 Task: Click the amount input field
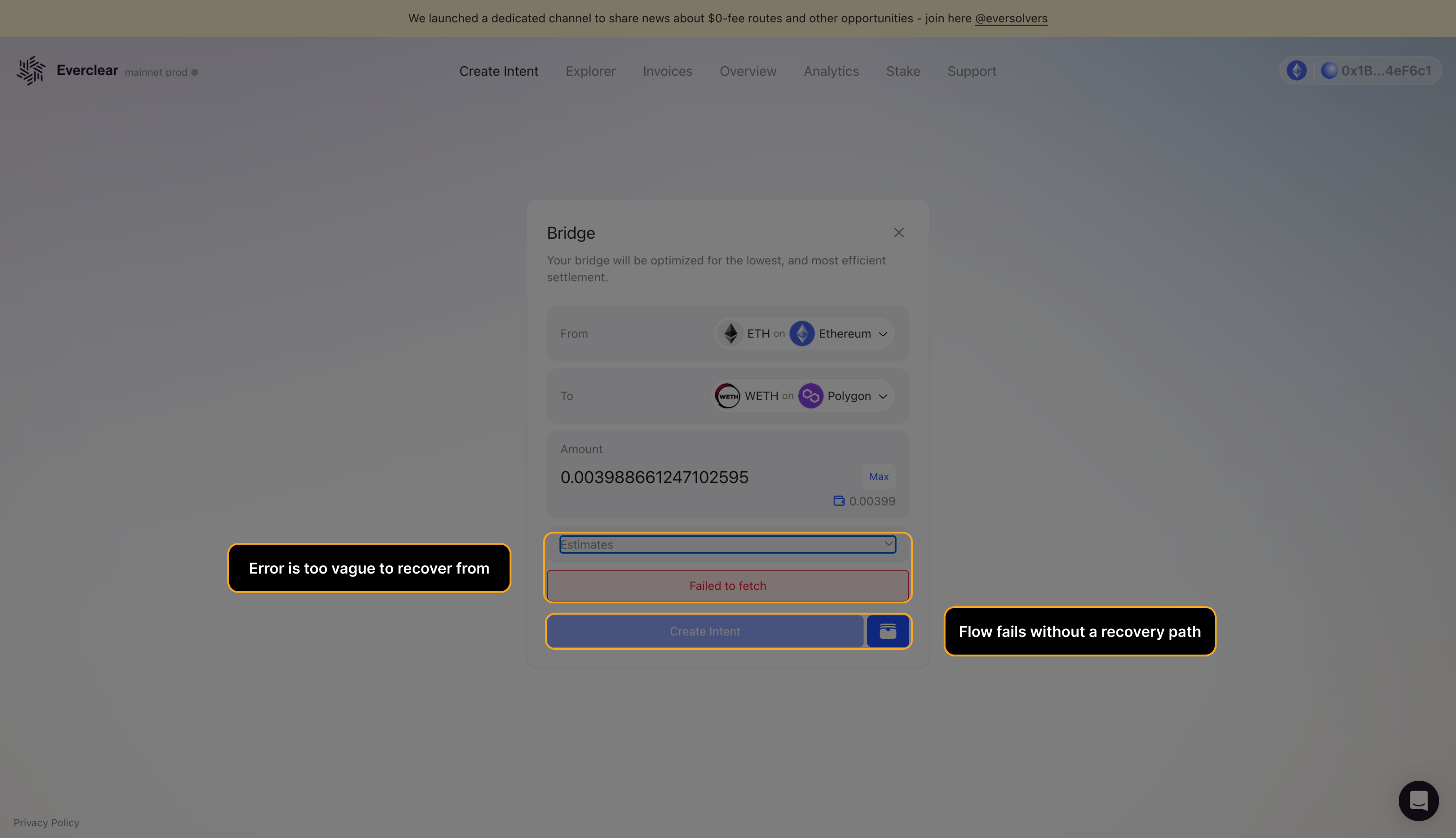point(708,477)
